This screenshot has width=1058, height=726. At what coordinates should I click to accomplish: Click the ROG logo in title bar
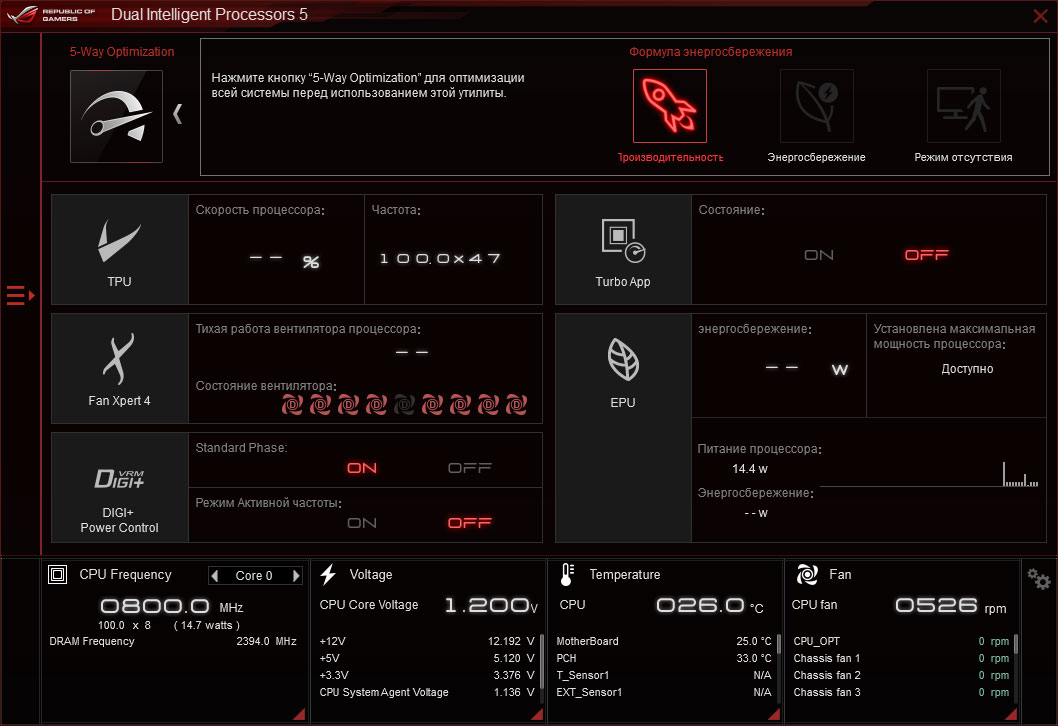point(22,15)
